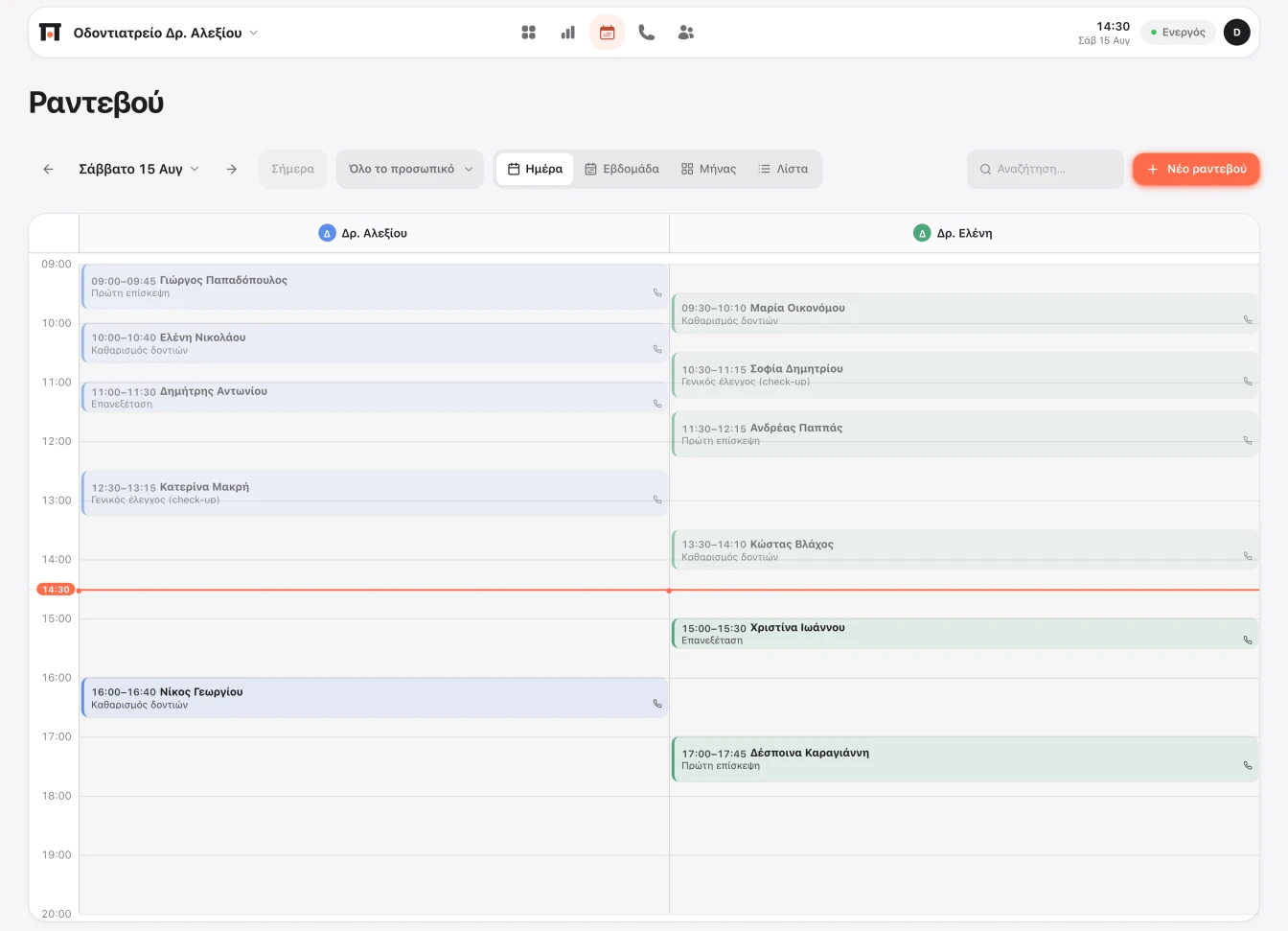Open the calendar icon in top navigation
1288x931 pixels.
[607, 33]
